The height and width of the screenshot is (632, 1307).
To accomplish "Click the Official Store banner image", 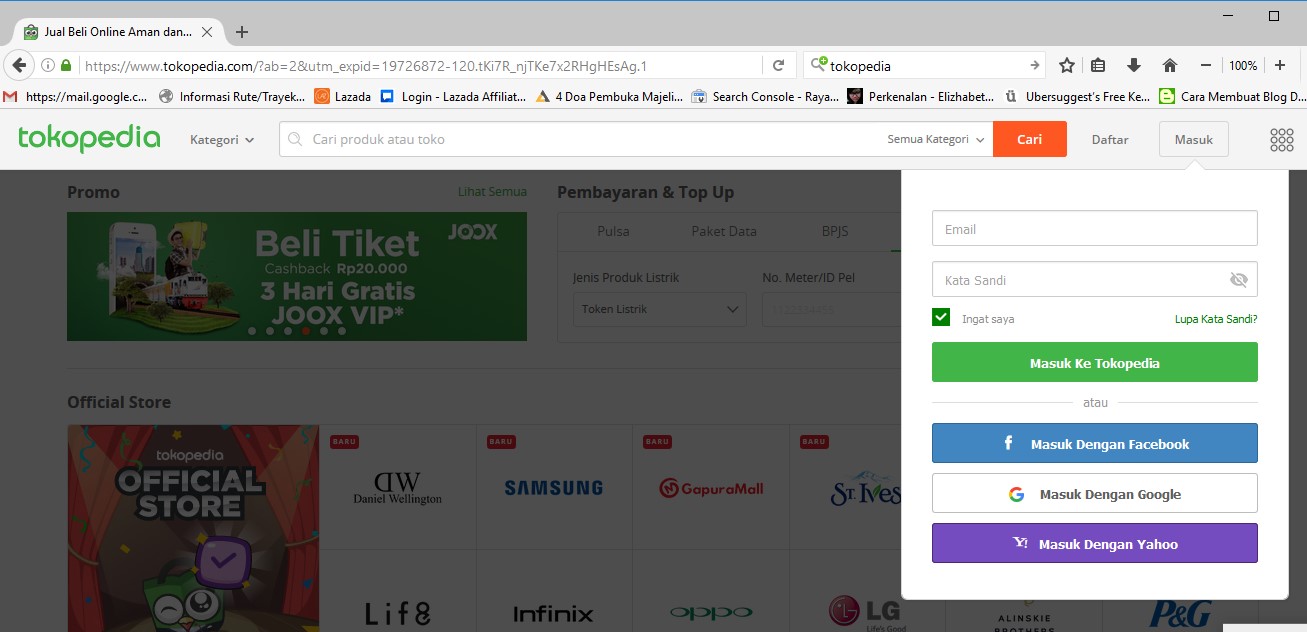I will [193, 528].
